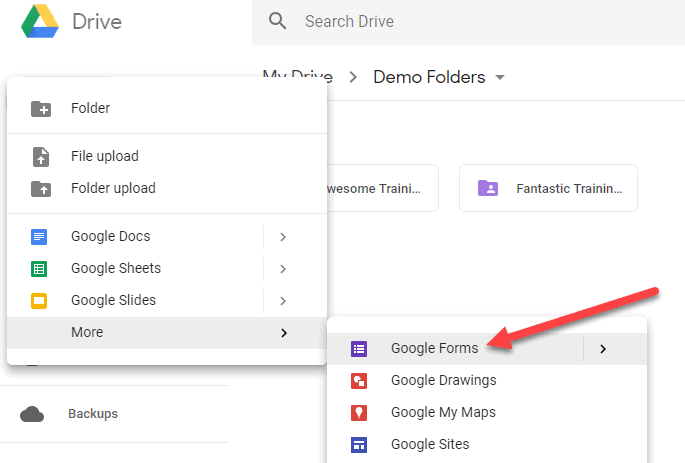The height and width of the screenshot is (463, 685).
Task: Click the Google My Maps icon
Action: point(359,413)
